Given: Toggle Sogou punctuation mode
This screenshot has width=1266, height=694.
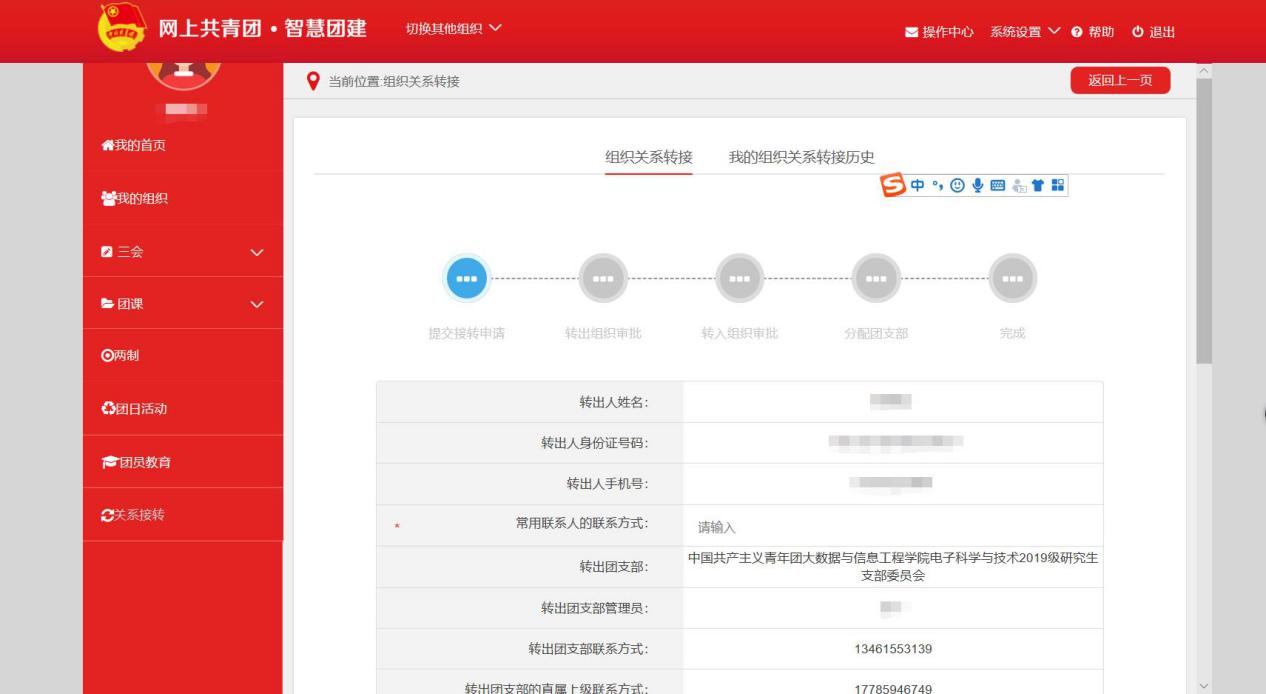Looking at the screenshot, I should click(938, 186).
